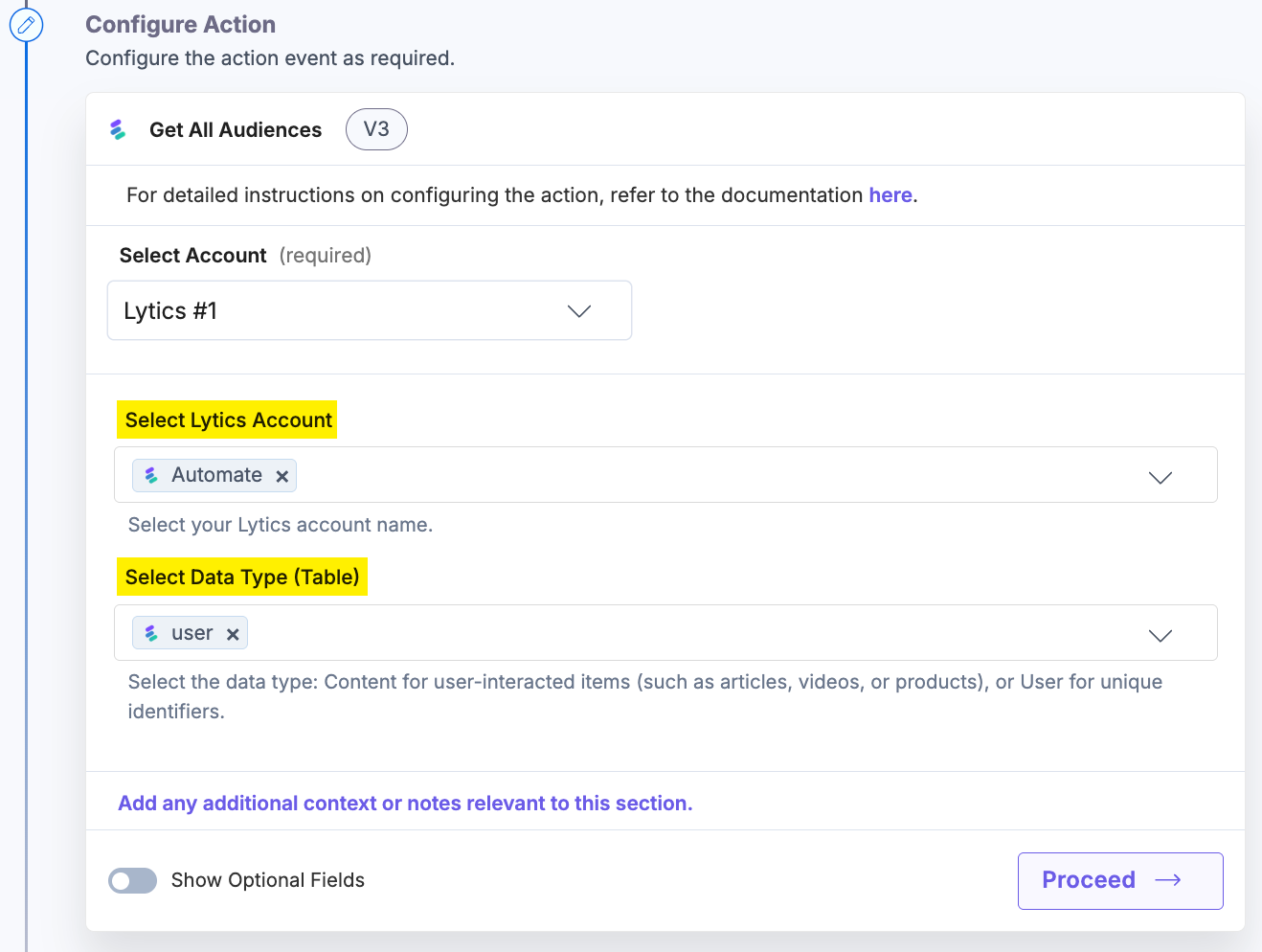Click 'Select your Lytics account name.' helper text
Viewport: 1262px width, 952px height.
click(281, 525)
